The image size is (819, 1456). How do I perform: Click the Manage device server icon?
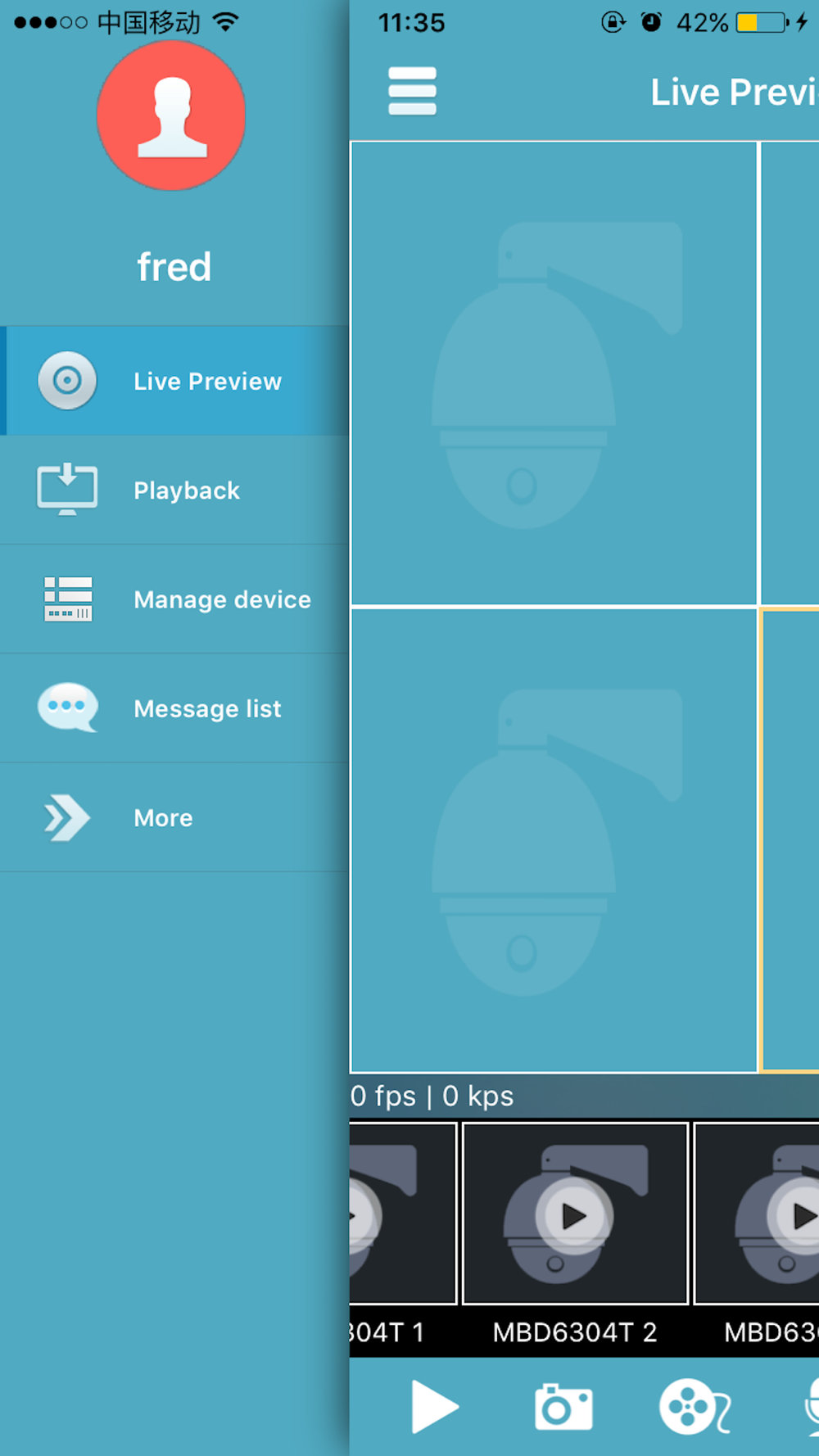pyautogui.click(x=68, y=599)
